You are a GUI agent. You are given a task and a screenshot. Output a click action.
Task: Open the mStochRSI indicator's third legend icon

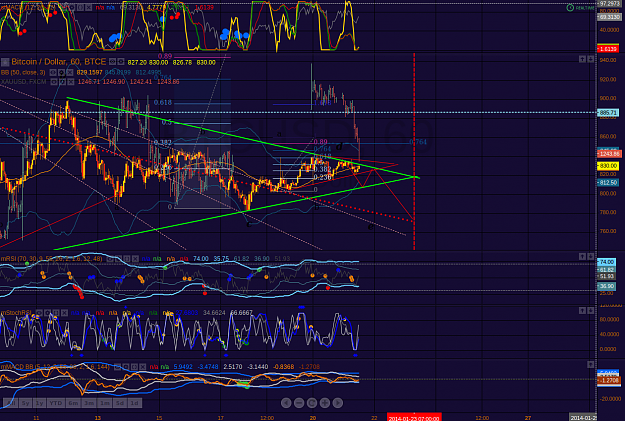(x=56, y=313)
